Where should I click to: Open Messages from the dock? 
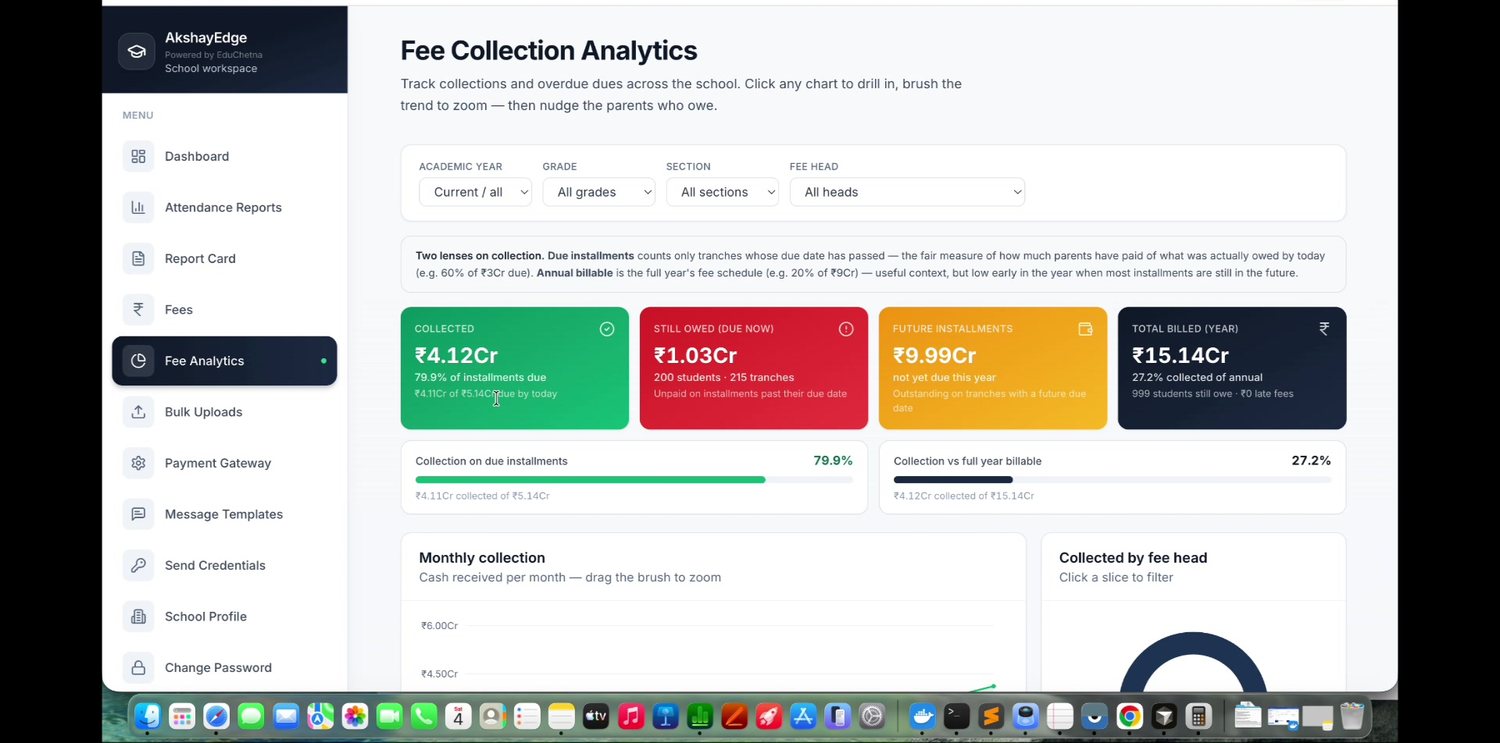pos(251,716)
